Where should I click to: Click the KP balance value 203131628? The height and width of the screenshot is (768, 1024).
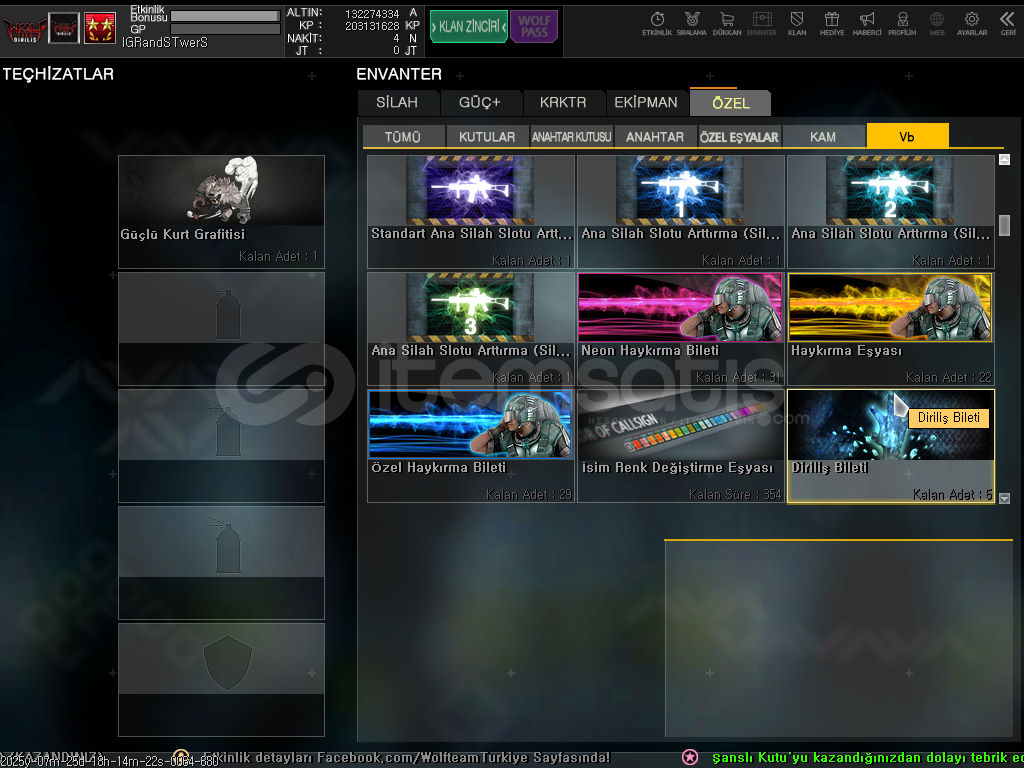[372, 26]
